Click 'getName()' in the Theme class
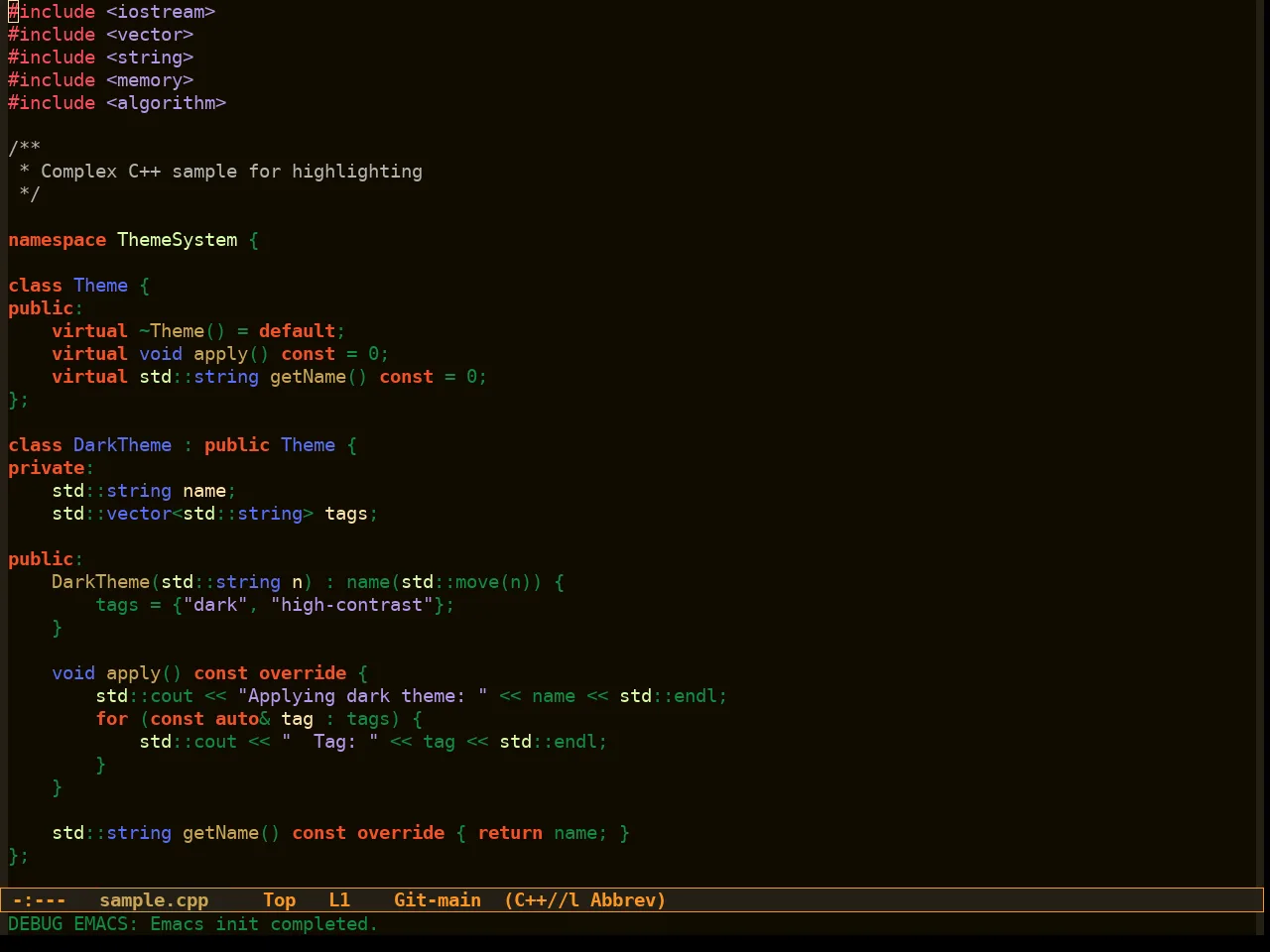This screenshot has height=952, width=1270. pos(318,377)
